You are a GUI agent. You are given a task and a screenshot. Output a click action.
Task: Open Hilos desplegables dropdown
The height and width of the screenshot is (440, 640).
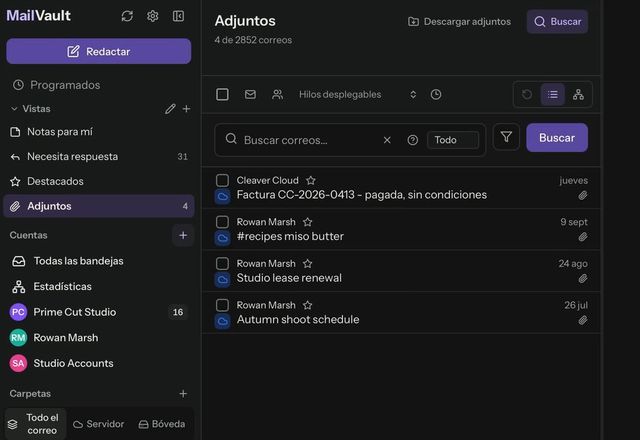358,95
